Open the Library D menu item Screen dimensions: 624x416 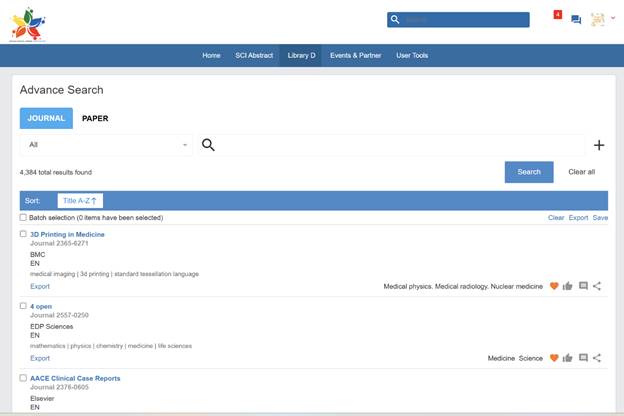pyautogui.click(x=300, y=55)
